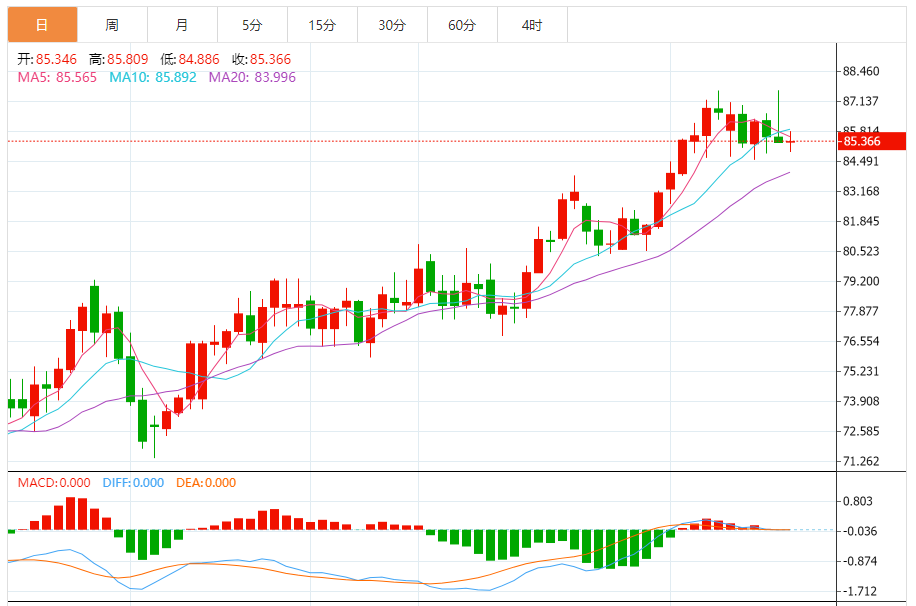Click the 87.137 price axis label
The width and height of the screenshot is (916, 606).
861,101
